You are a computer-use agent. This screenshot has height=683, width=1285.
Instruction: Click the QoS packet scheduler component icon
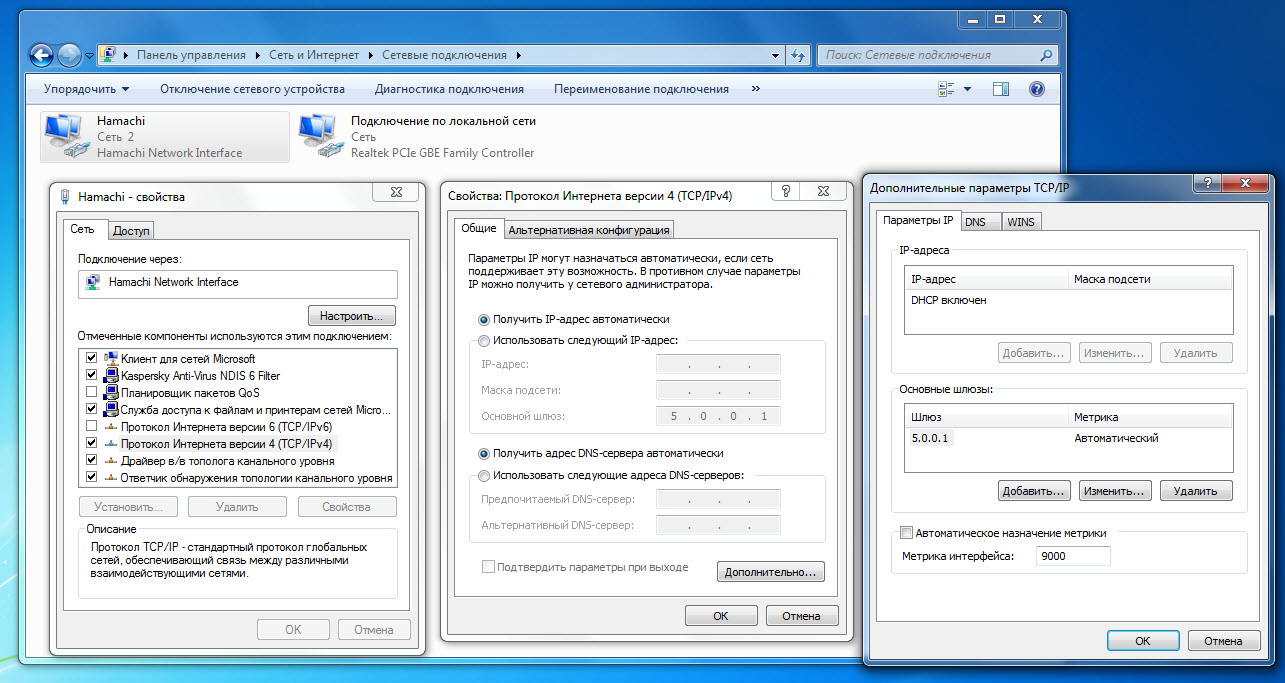click(x=111, y=392)
